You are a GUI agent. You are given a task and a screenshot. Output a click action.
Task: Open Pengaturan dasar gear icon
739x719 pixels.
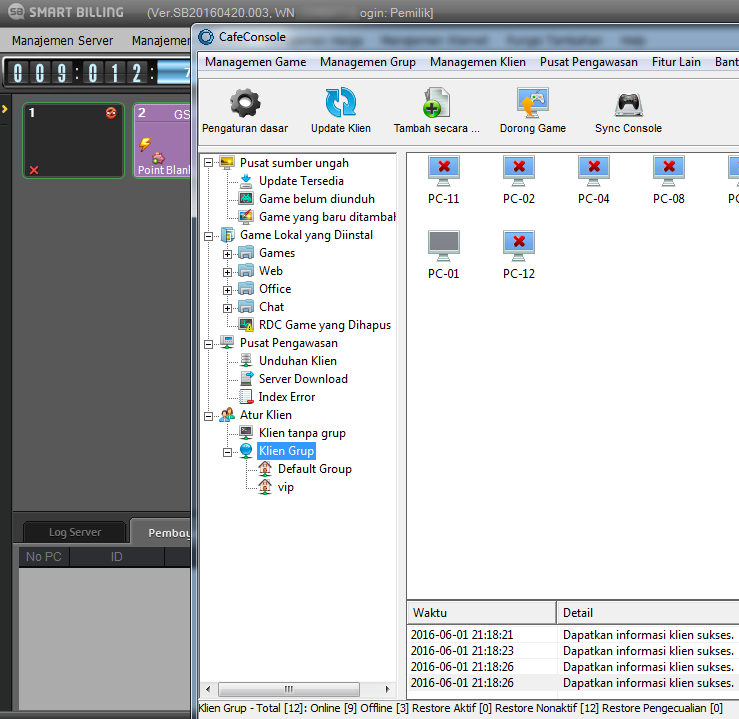(245, 103)
